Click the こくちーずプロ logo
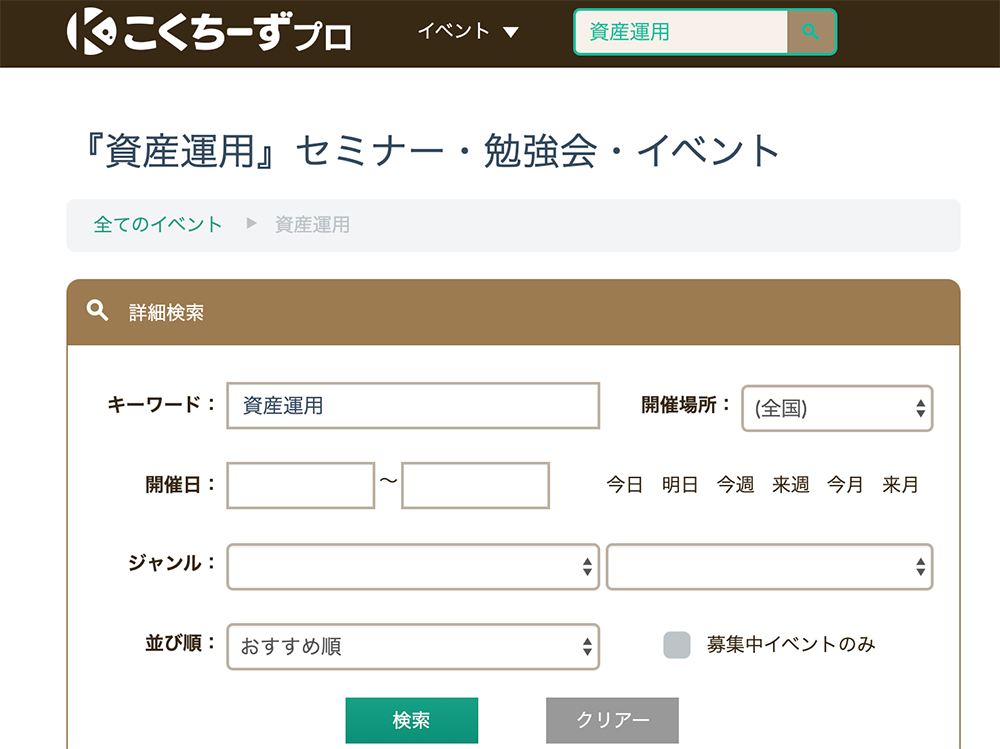 click(209, 31)
